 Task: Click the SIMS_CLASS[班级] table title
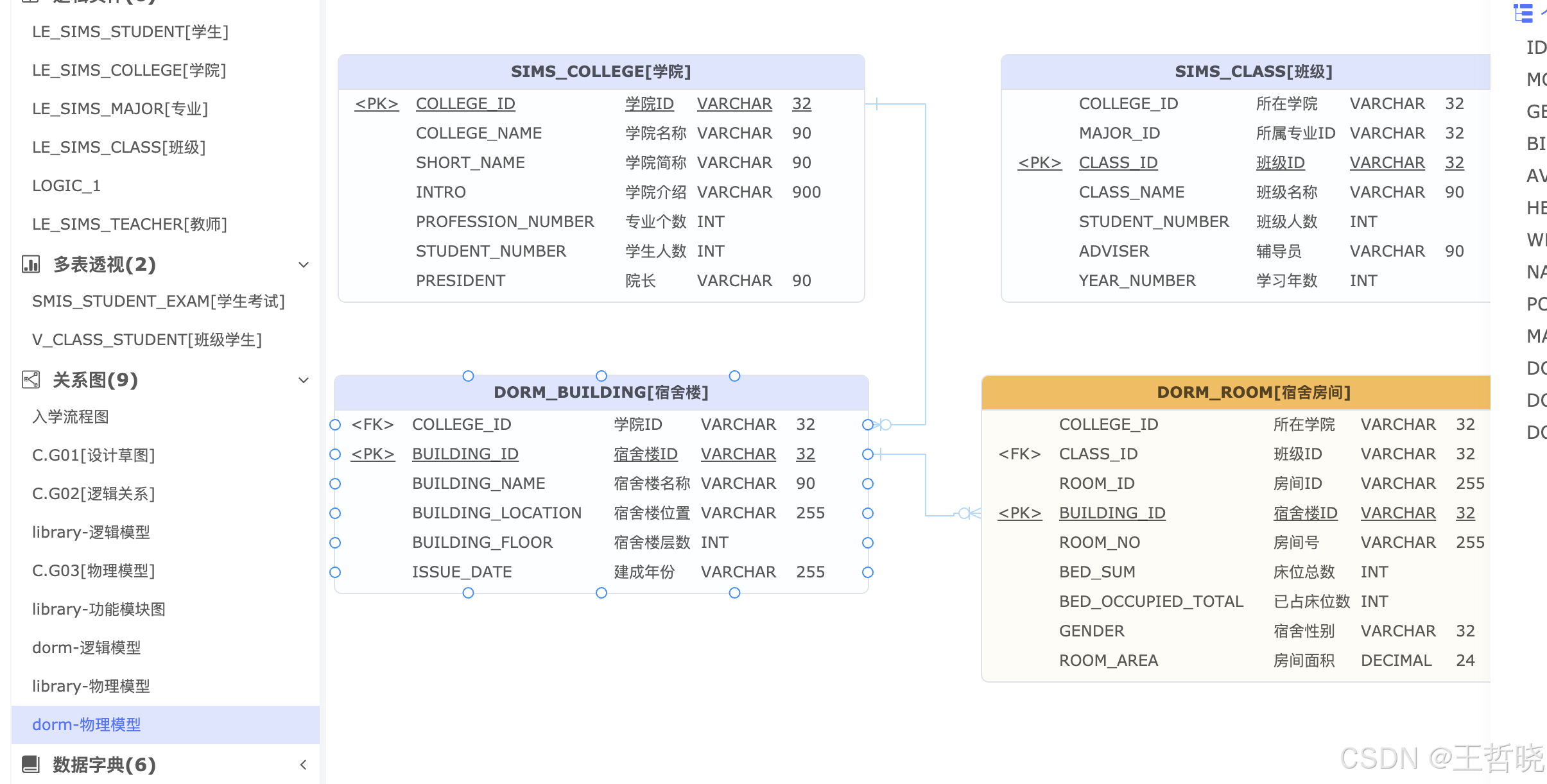click(x=1253, y=71)
